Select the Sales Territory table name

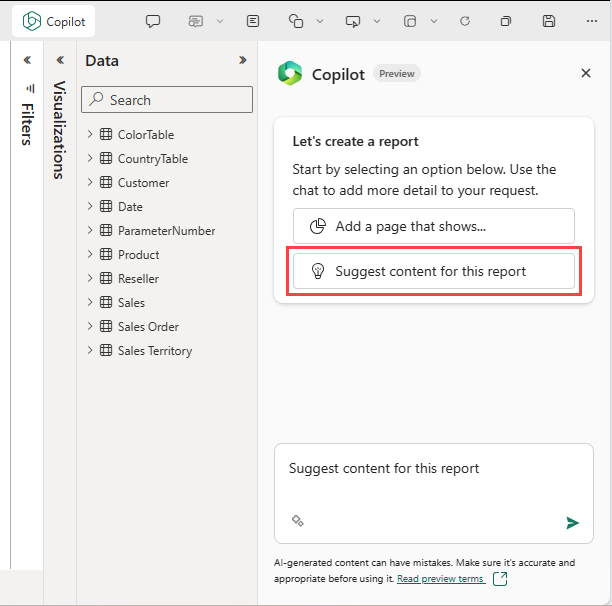click(155, 351)
